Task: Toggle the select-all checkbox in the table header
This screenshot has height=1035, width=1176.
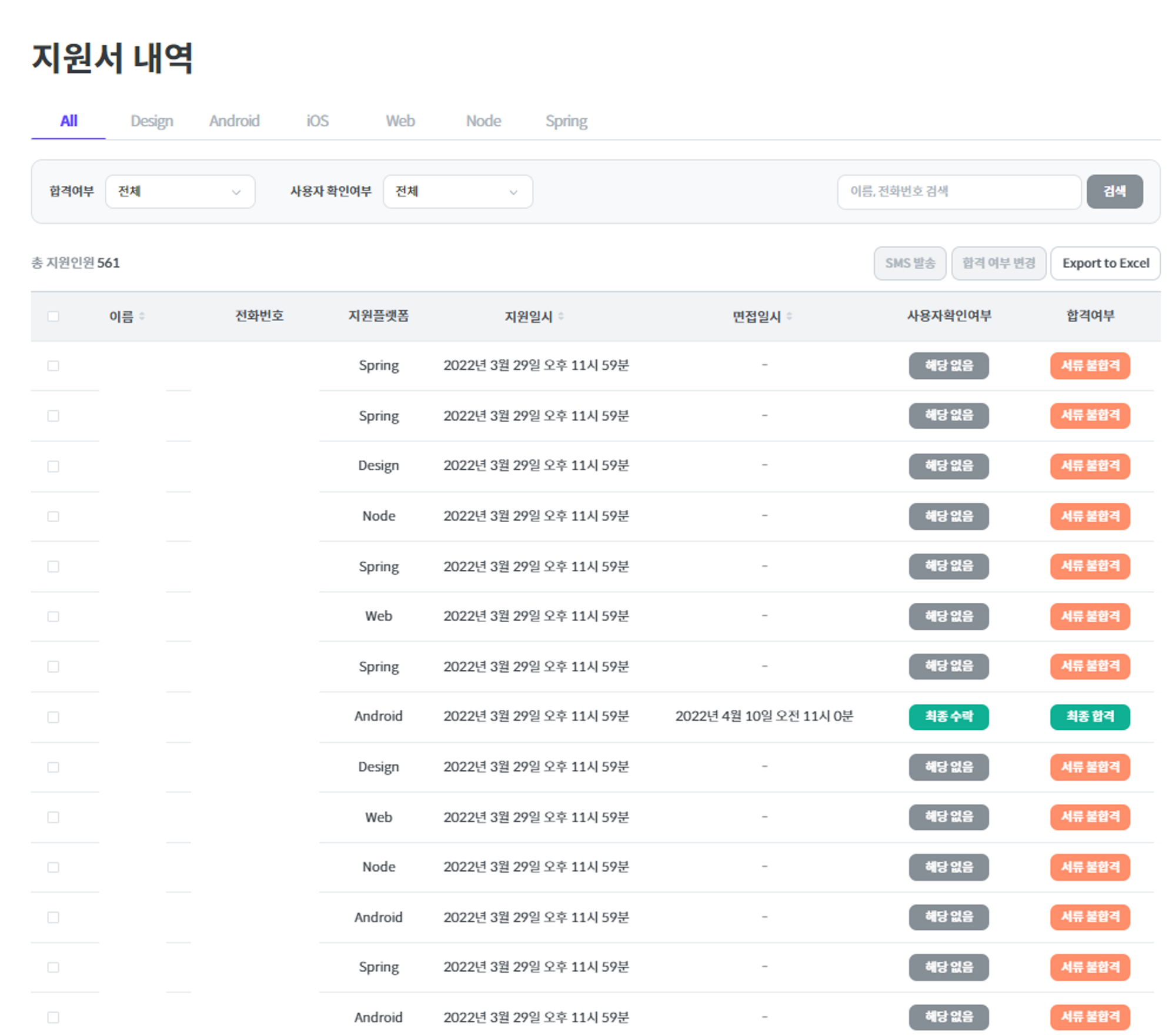Action: [x=54, y=316]
